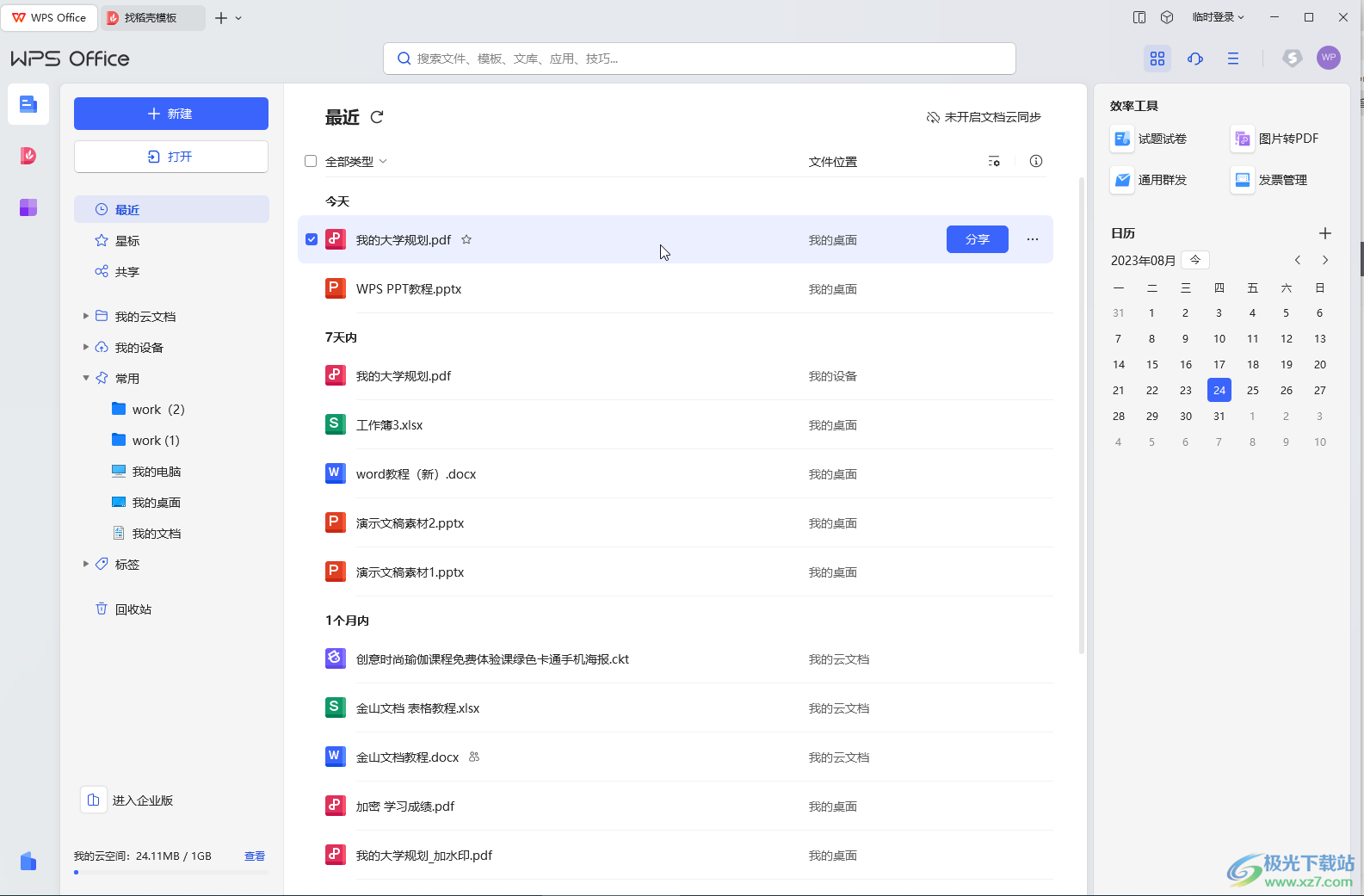Open the more options ellipsis for 我的大学规划.pdf
Viewport: 1364px width, 896px height.
(x=1033, y=239)
